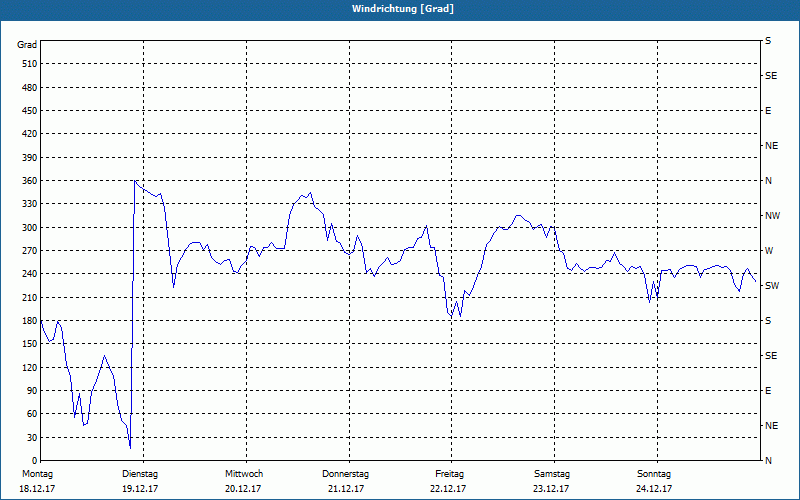Click the "Montag" day label
Image resolution: width=800 pixels, height=500 pixels.
click(37, 474)
